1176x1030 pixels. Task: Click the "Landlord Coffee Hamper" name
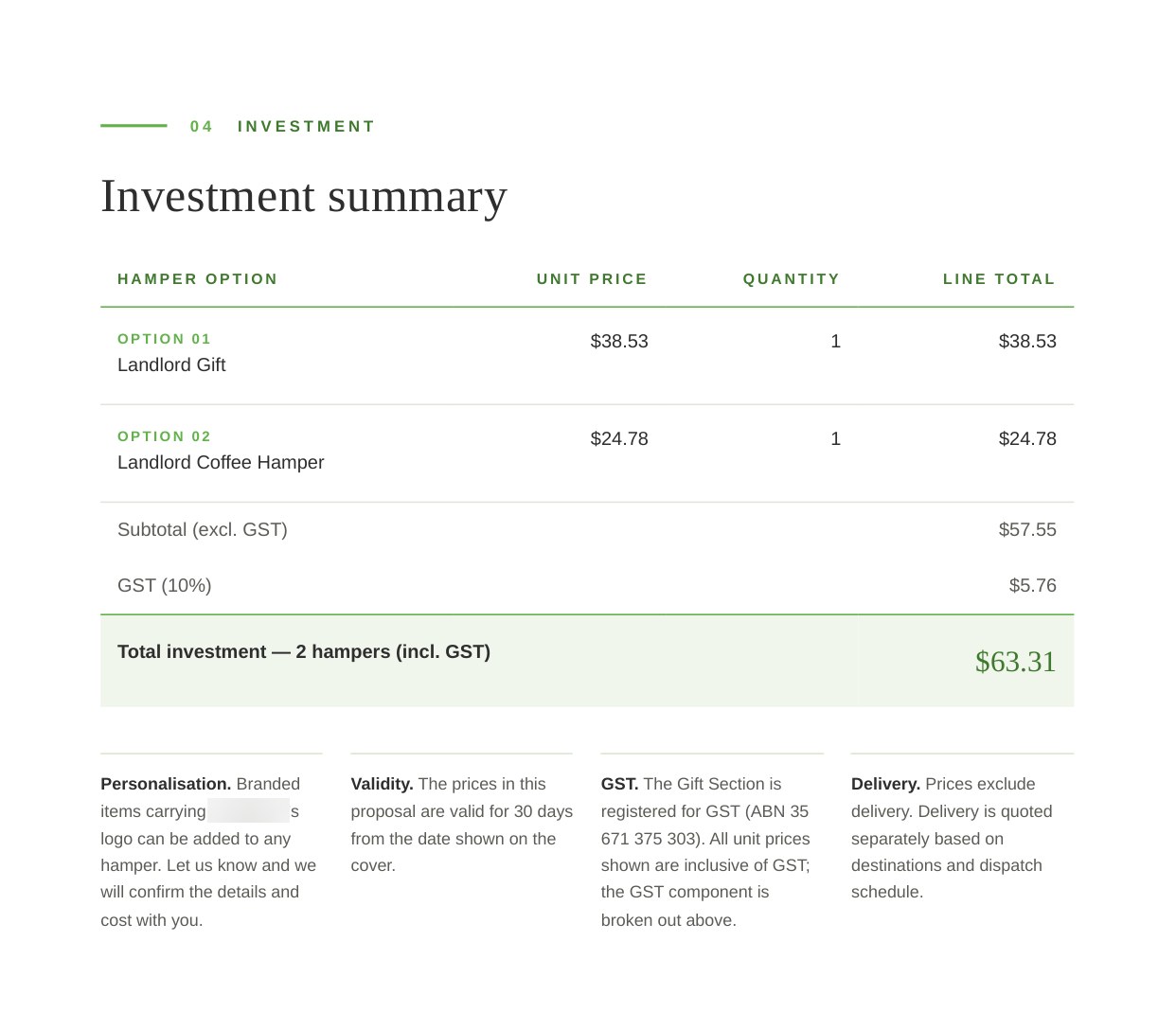pos(221,463)
